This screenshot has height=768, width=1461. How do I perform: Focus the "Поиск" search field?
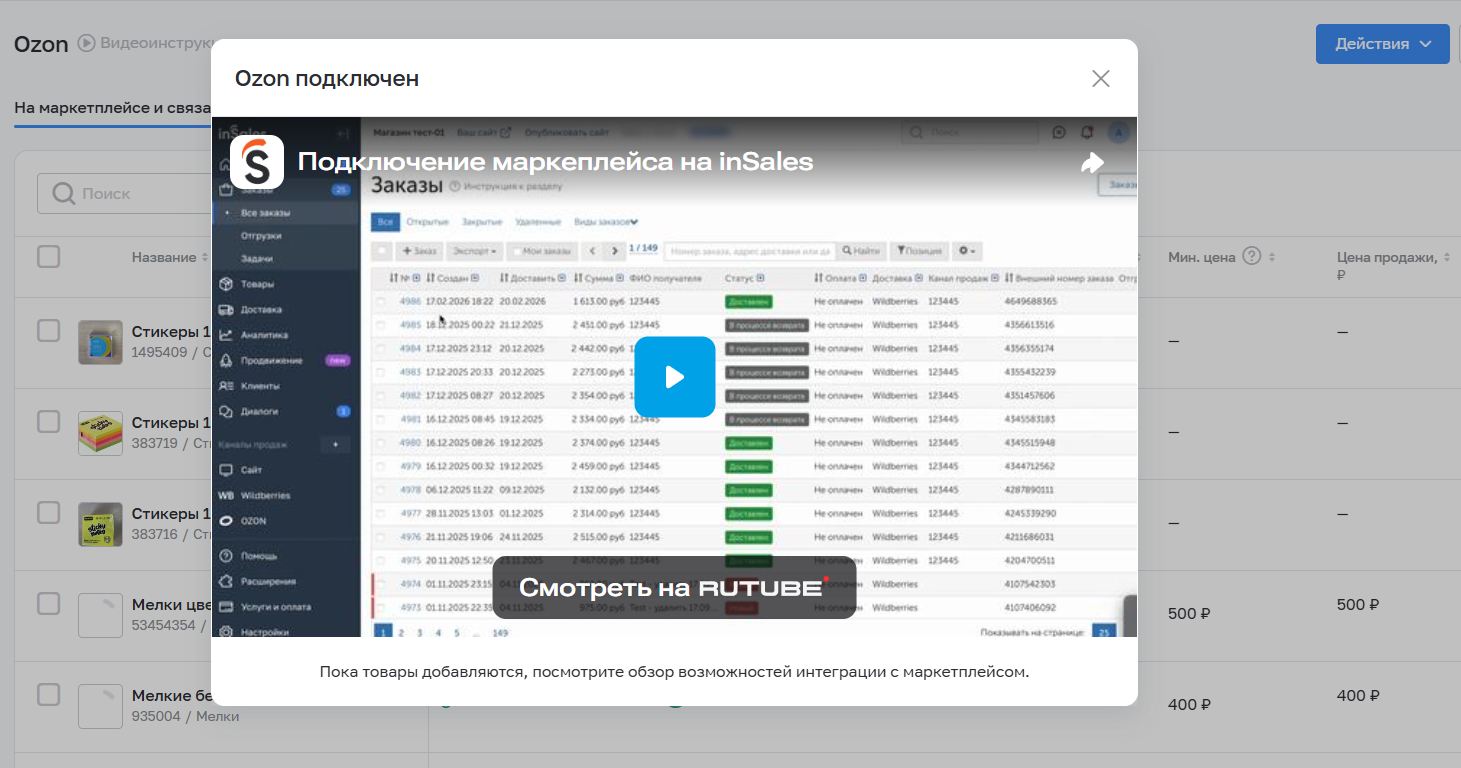point(124,193)
